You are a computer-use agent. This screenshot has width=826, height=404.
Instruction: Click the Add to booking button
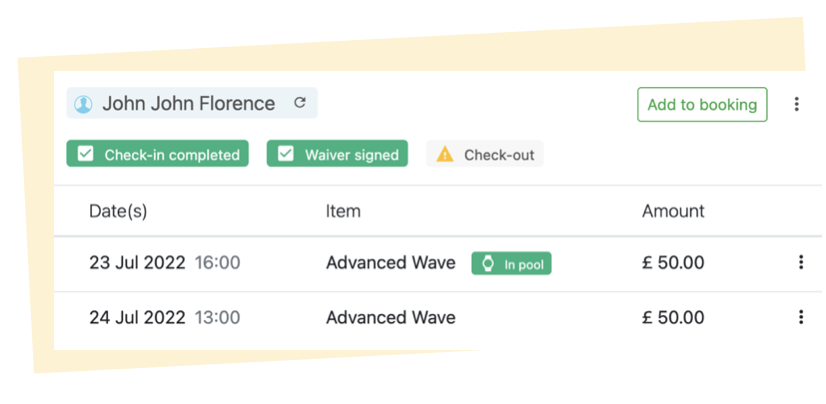click(x=702, y=104)
